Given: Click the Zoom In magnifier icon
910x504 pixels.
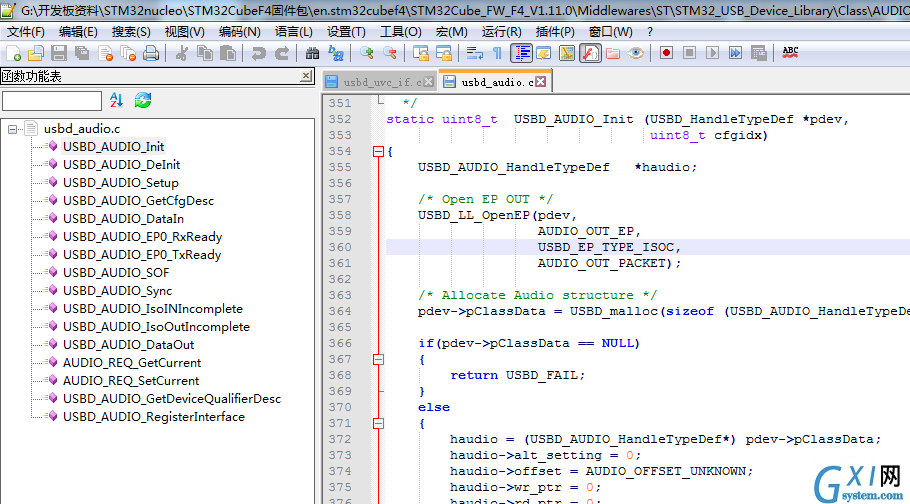Looking at the screenshot, I should pos(366,53).
